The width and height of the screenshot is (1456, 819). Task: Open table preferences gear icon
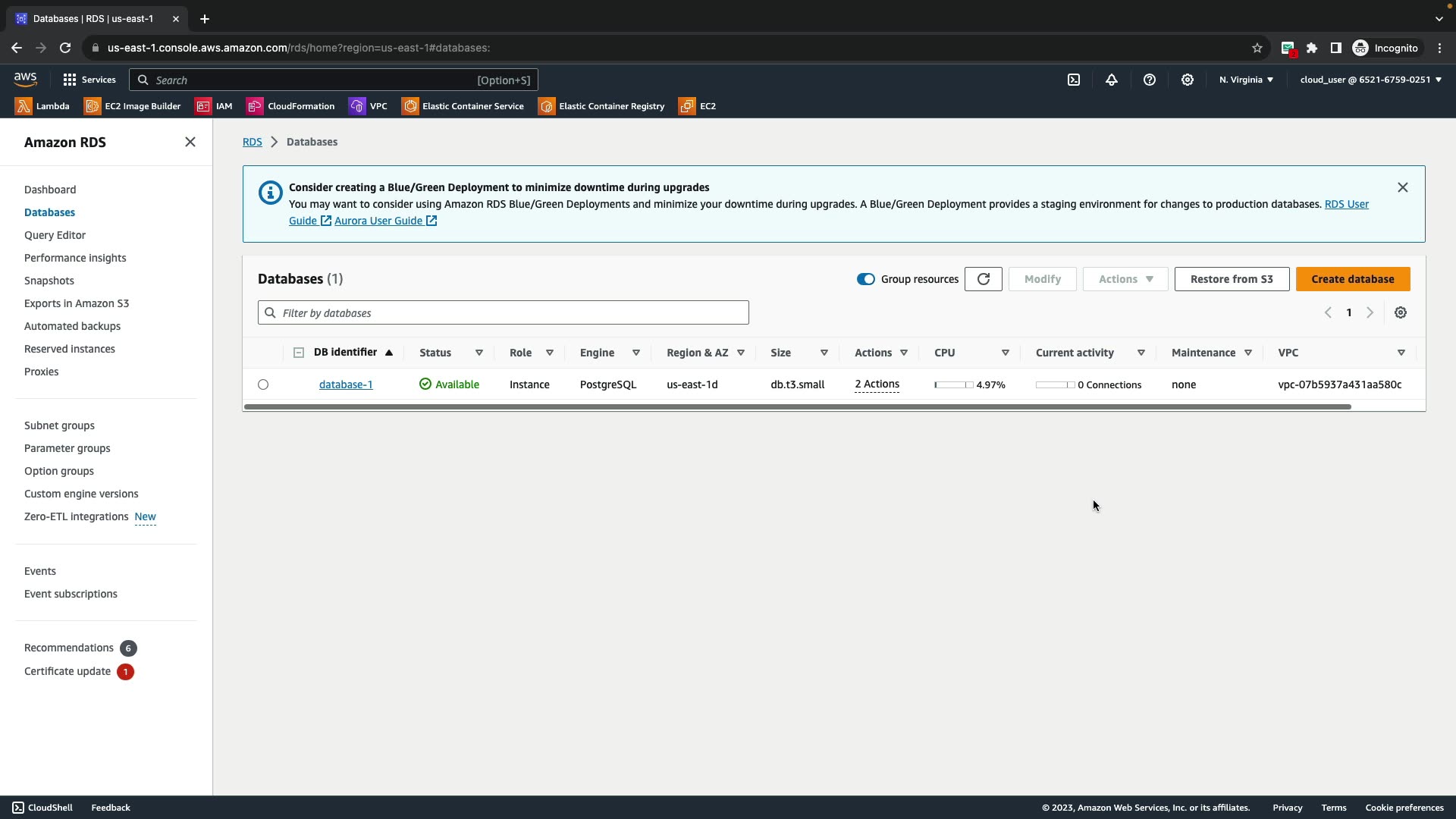click(x=1401, y=312)
